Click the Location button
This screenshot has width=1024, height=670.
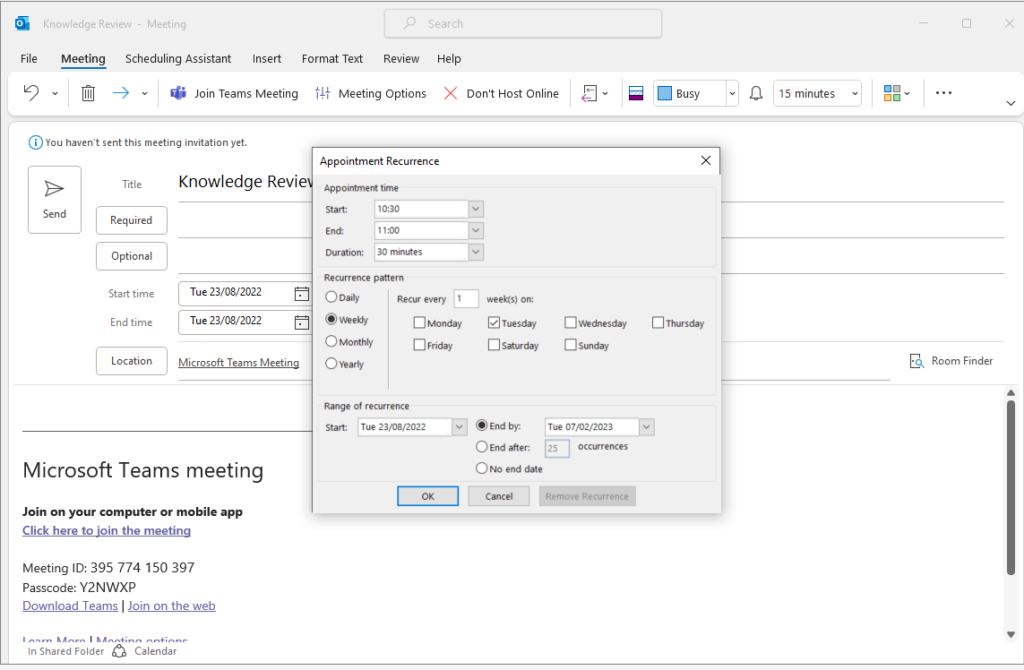point(131,361)
